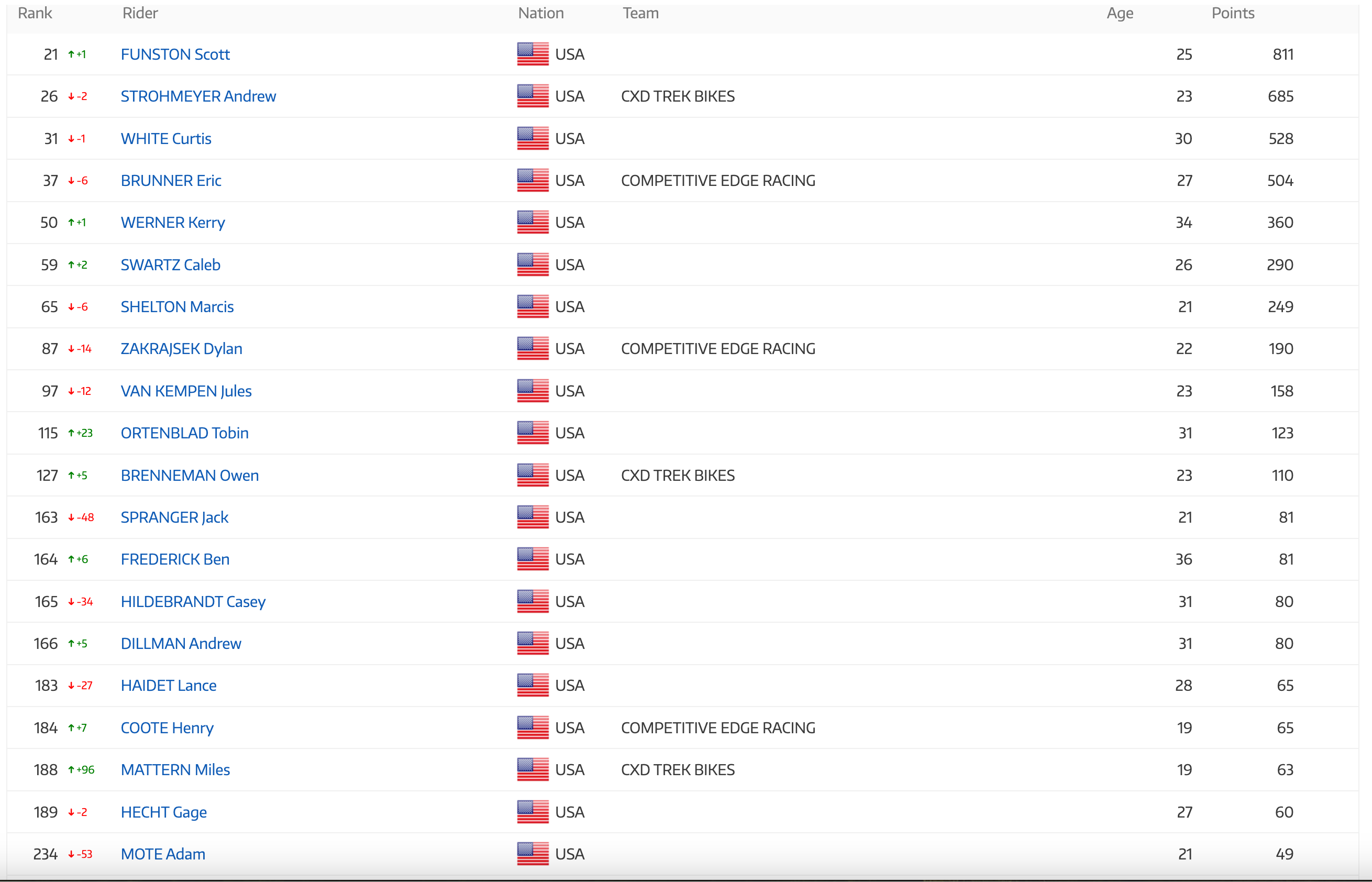This screenshot has height=882, width=1372.
Task: Click the USA flag in ORTENBLAD Tobin row
Action: click(533, 433)
